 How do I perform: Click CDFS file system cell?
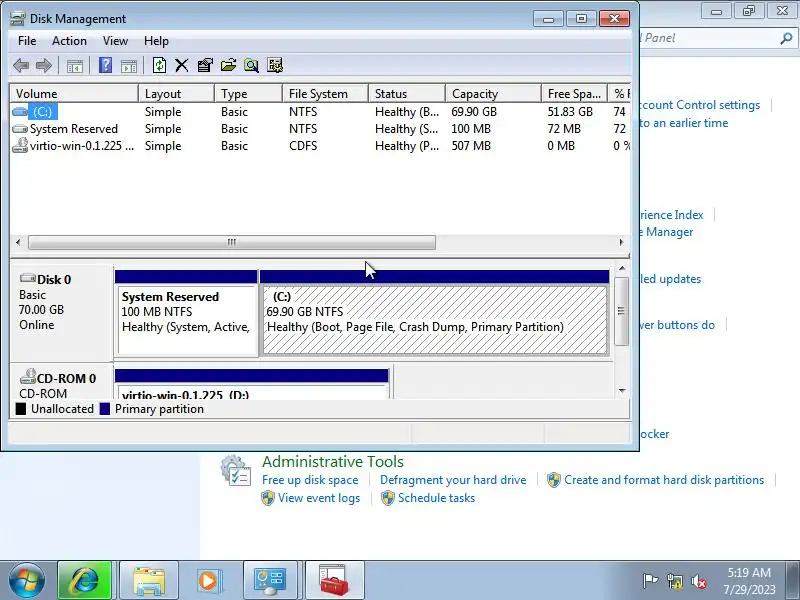[x=303, y=146]
